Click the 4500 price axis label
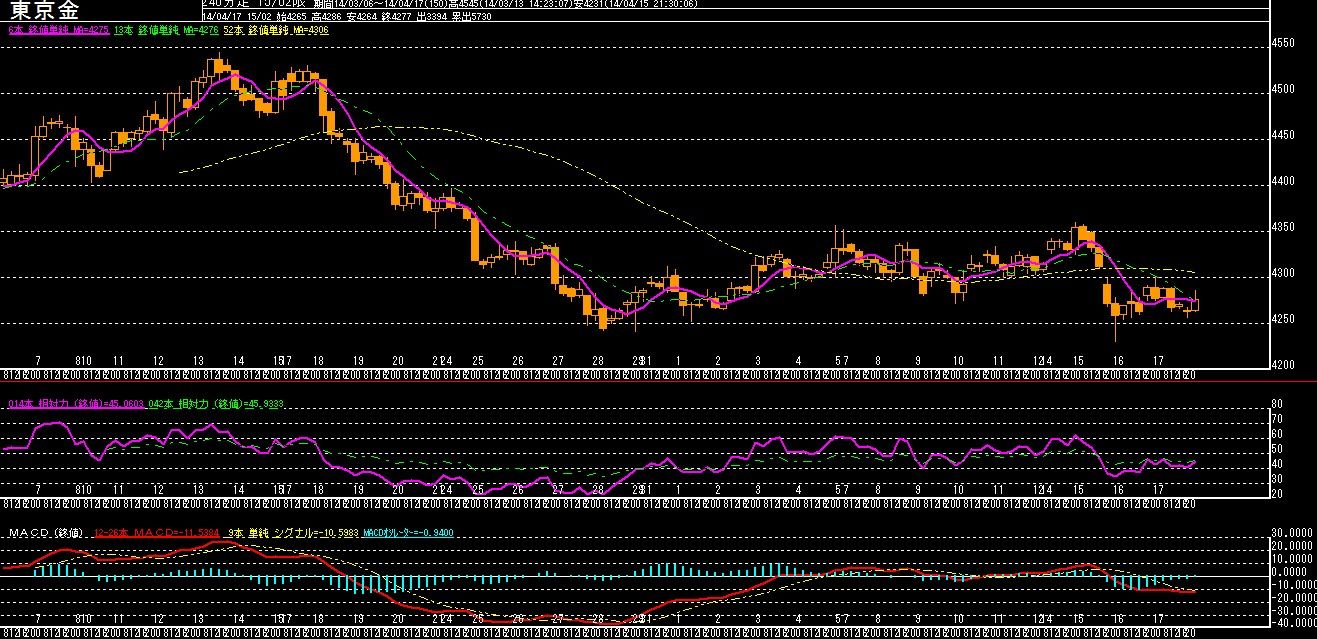The width and height of the screenshot is (1317, 639). 1284,89
